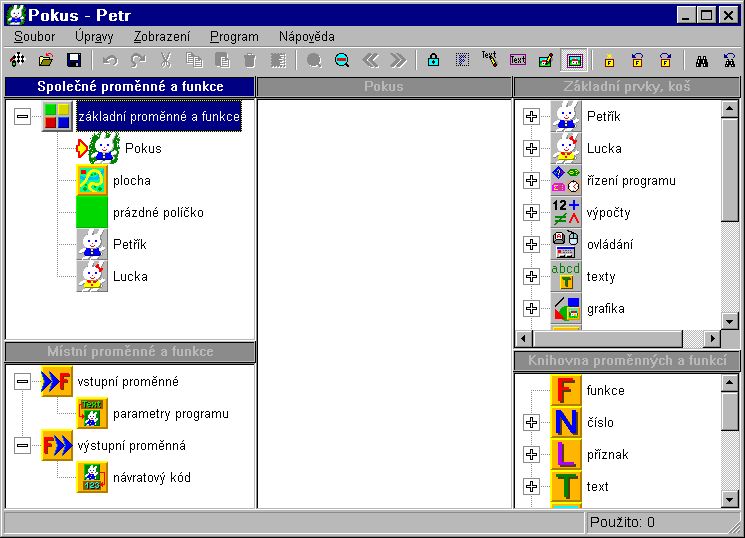Open the Nápověda menu
The image size is (745, 538).
[307, 36]
